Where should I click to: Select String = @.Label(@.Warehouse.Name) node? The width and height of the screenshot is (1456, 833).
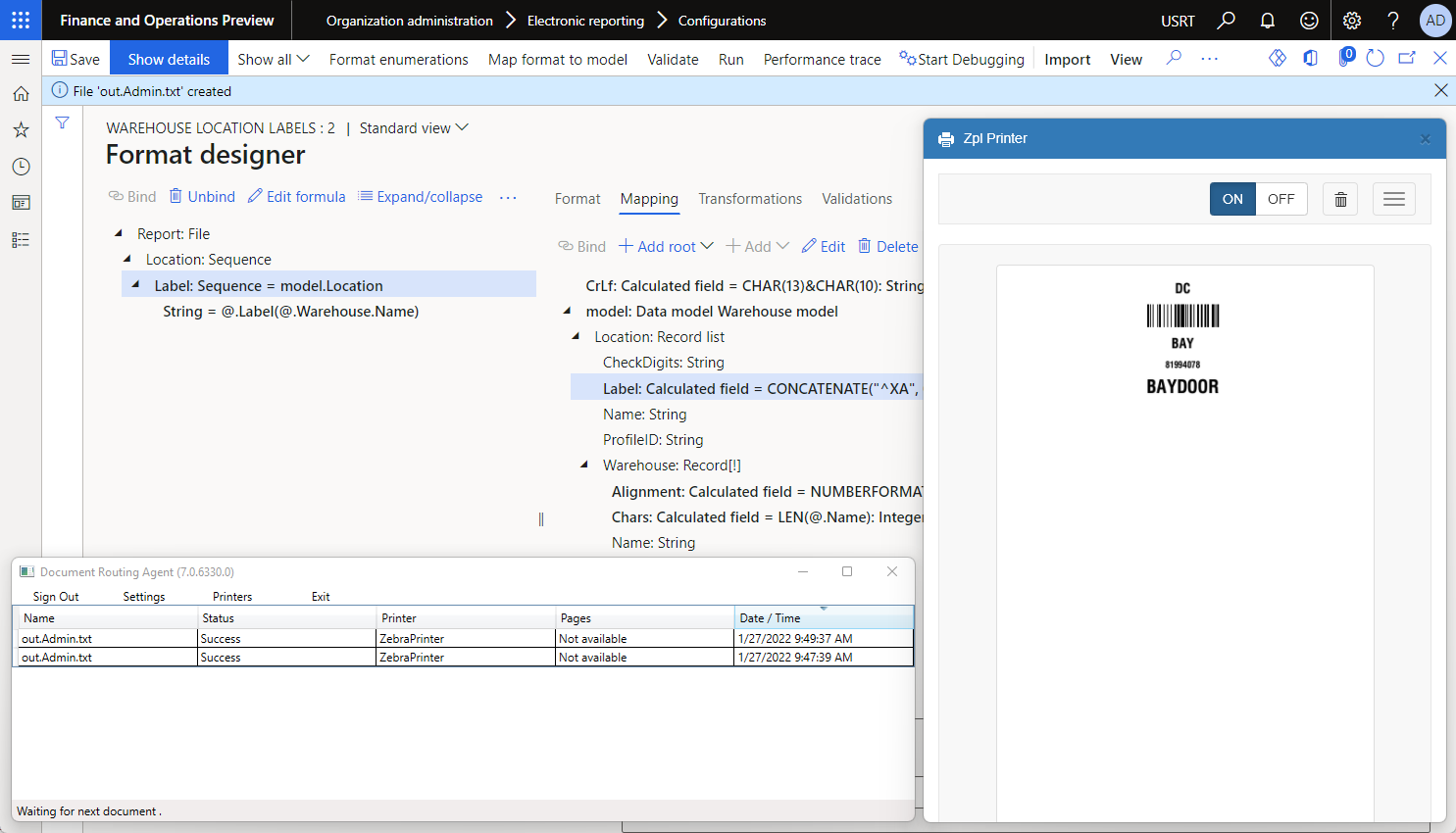[x=290, y=311]
